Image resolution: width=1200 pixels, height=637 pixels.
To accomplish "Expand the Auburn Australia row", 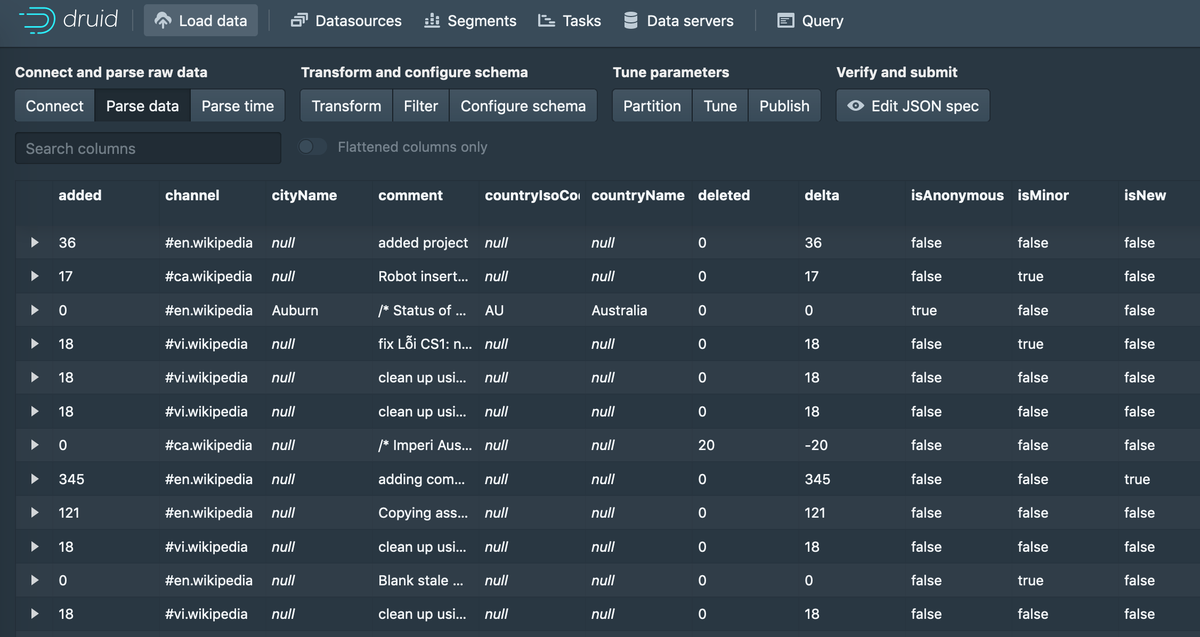I will point(35,311).
